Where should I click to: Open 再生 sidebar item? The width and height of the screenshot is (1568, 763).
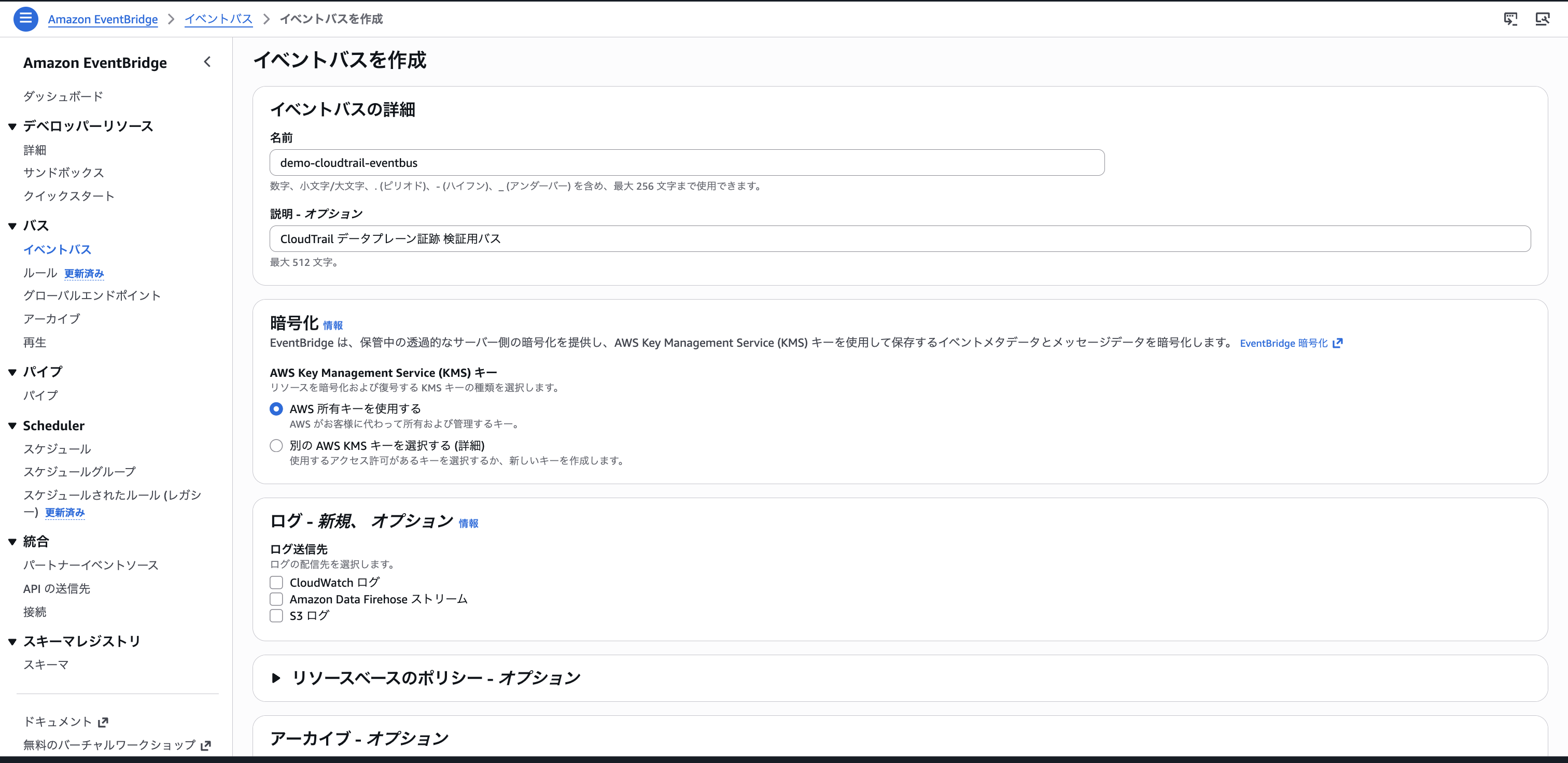[x=35, y=343]
